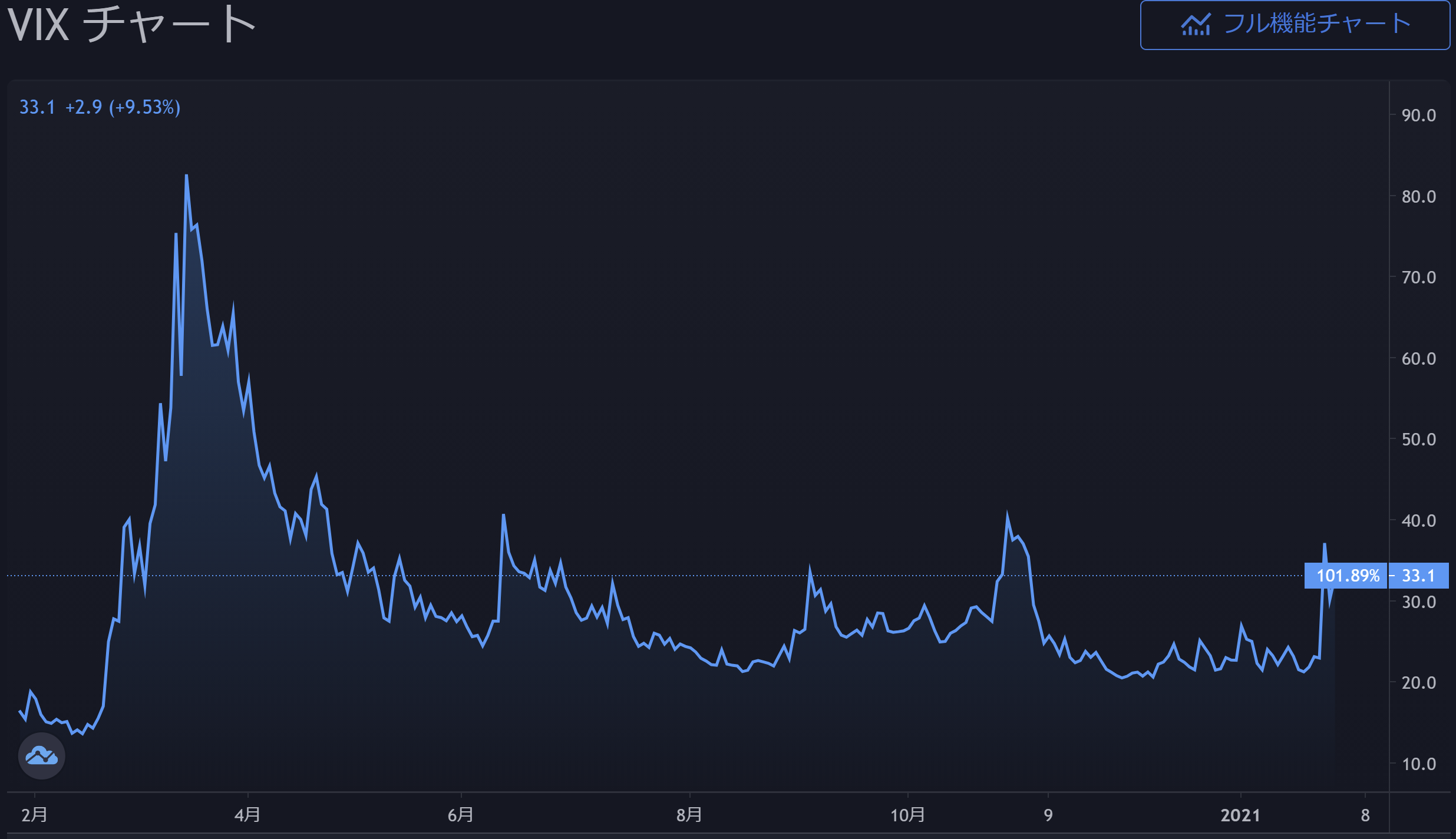Click the 90.0 price scale label
The height and width of the screenshot is (839, 1456).
pyautogui.click(x=1418, y=115)
